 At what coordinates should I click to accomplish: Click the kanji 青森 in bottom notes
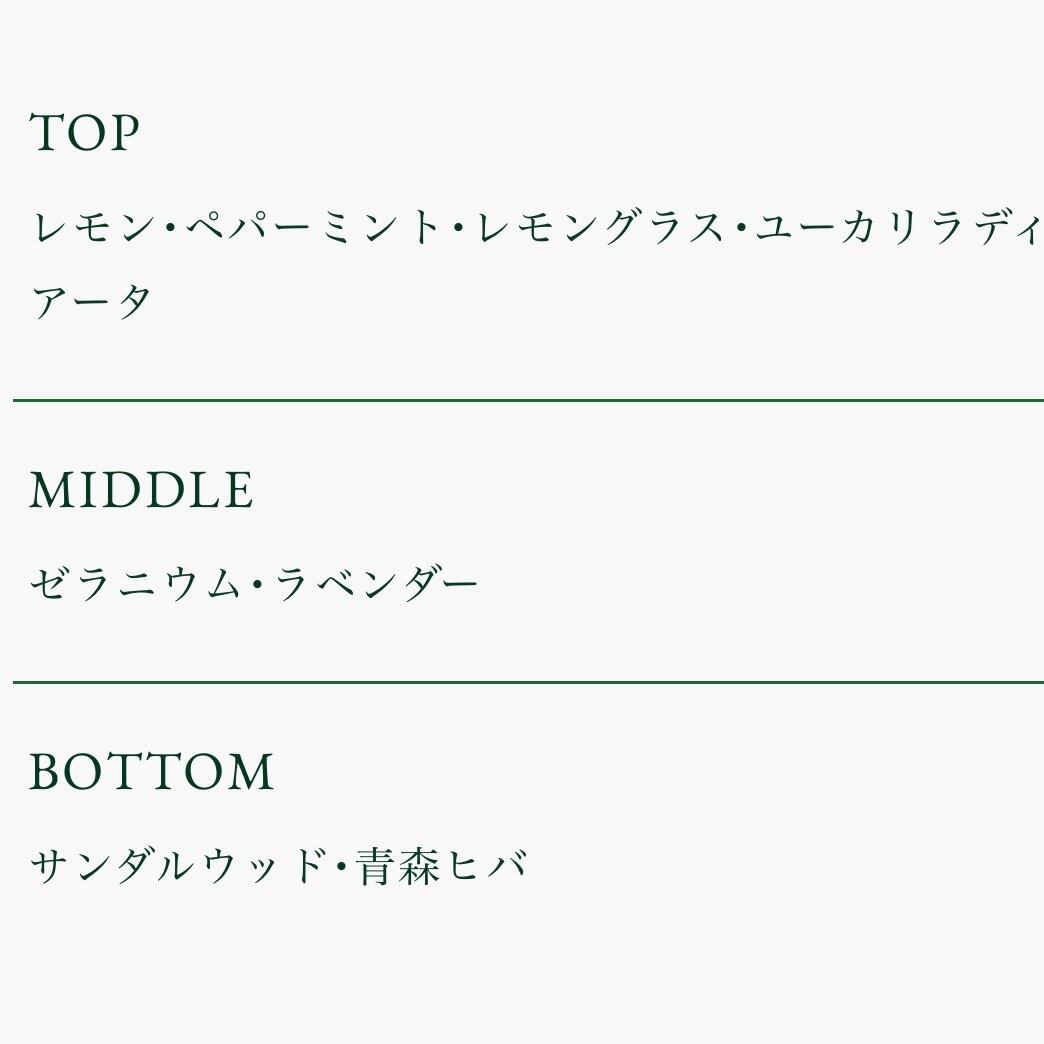tap(398, 866)
